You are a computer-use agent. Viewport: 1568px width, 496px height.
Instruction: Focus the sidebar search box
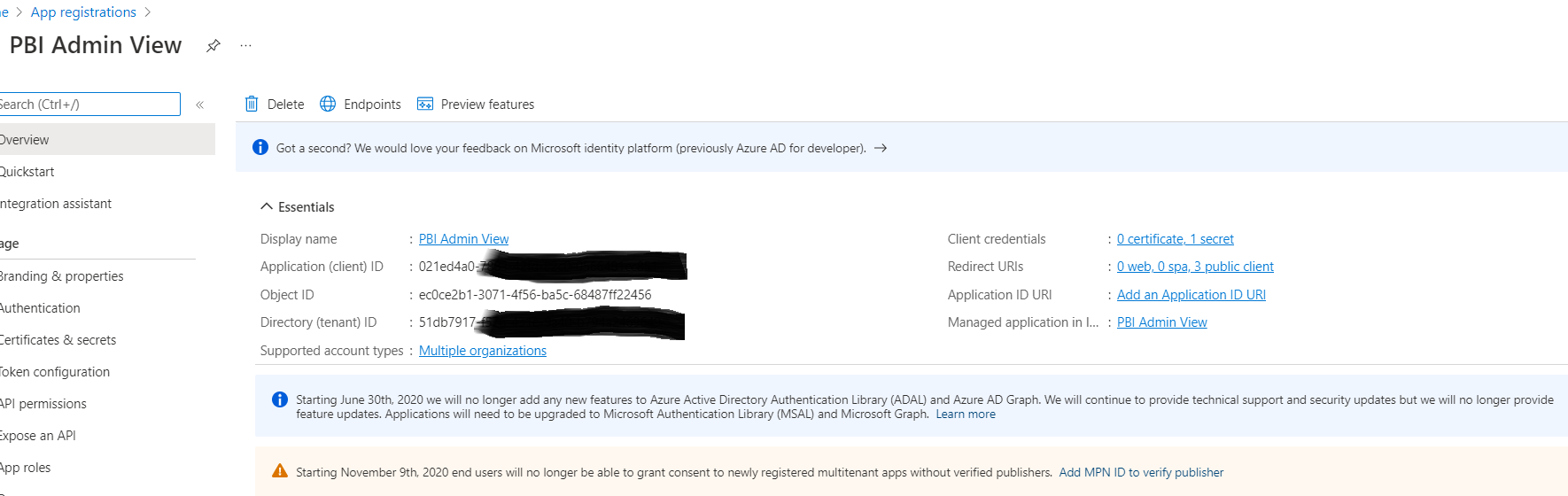(89, 104)
